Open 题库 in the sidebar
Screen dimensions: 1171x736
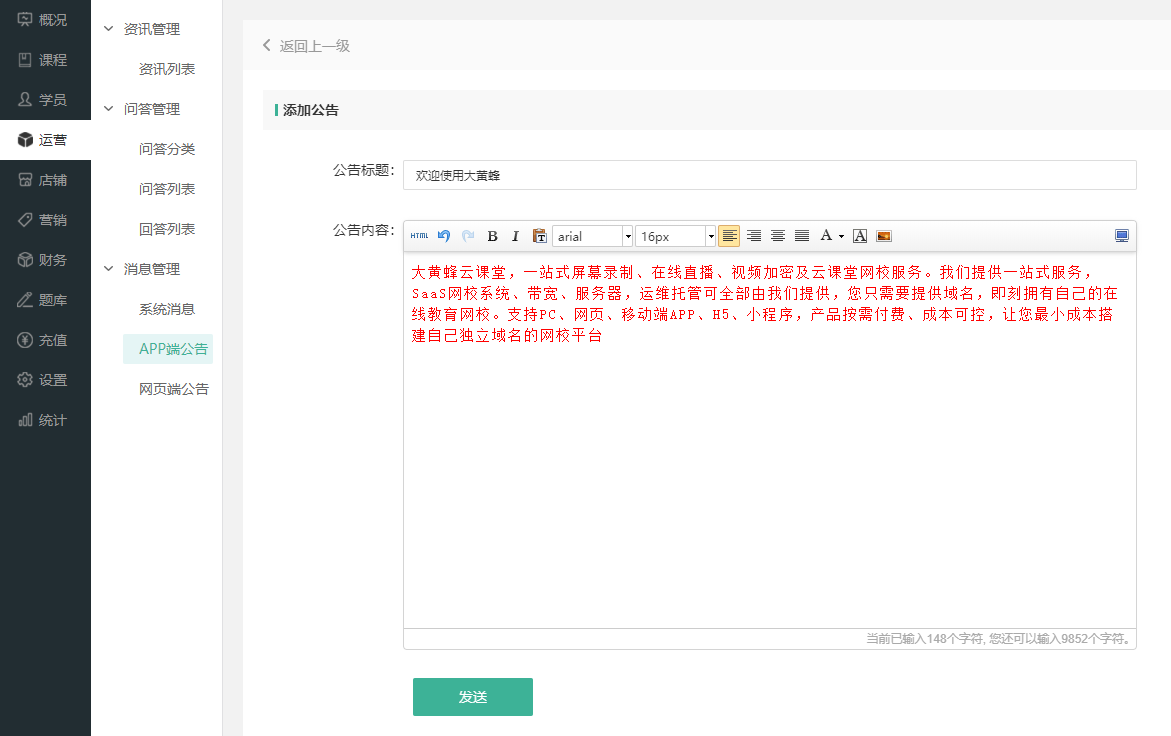45,300
